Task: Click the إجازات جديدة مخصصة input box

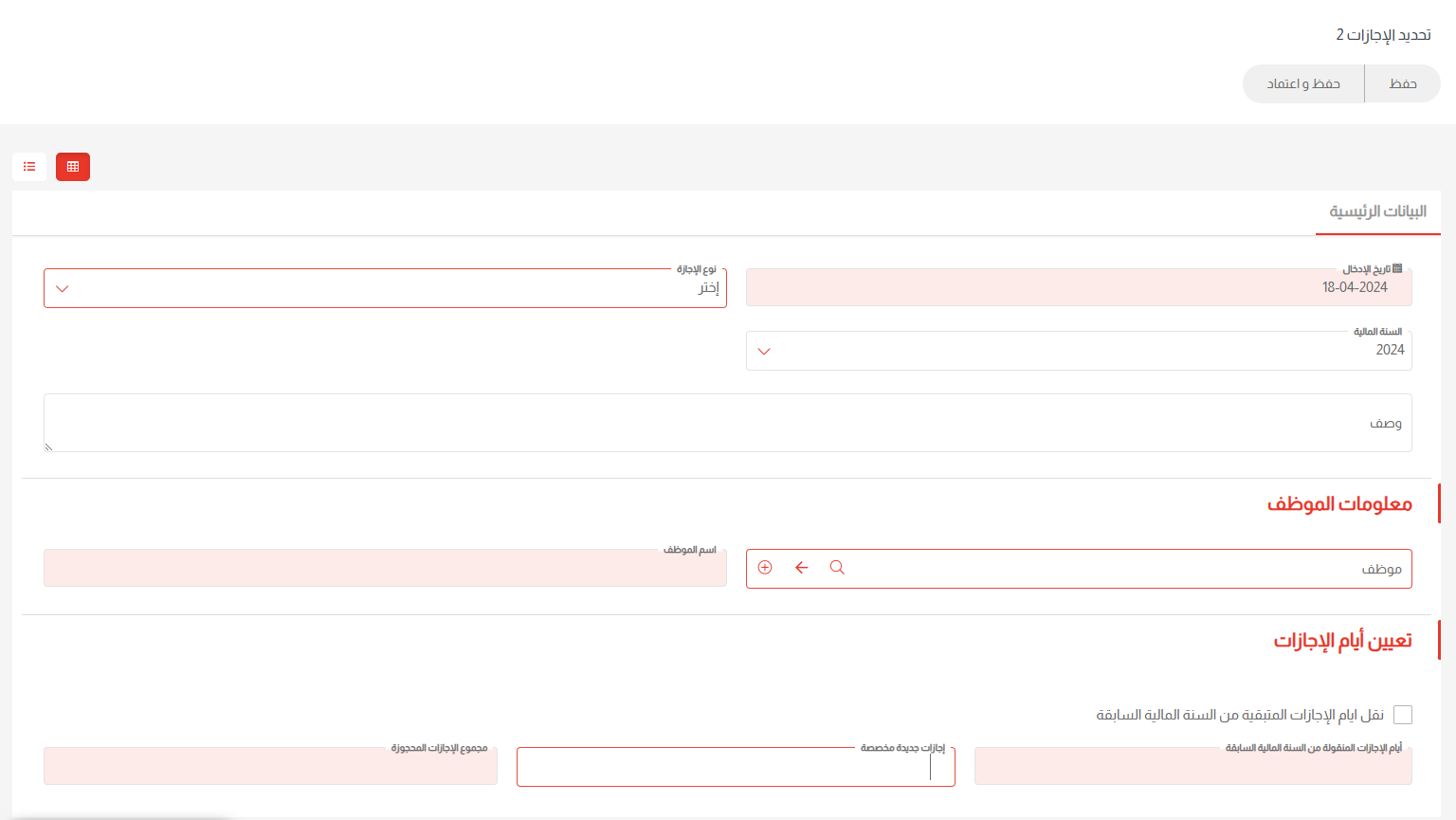Action: (x=736, y=768)
